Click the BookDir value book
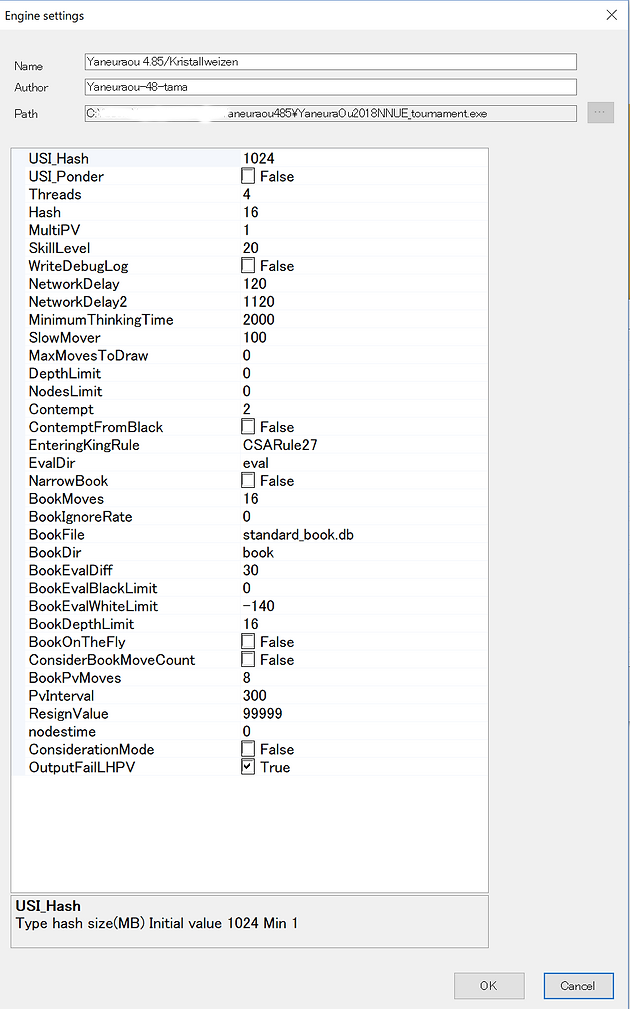Viewport: 630px width, 1009px height. [258, 552]
